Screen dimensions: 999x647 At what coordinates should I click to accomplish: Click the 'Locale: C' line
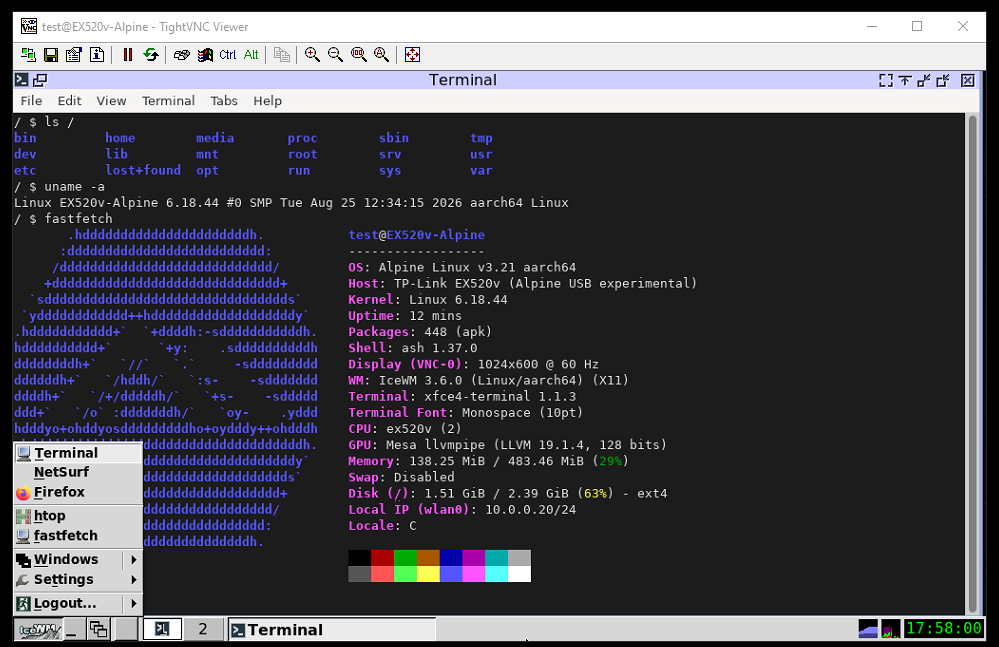[x=382, y=525]
